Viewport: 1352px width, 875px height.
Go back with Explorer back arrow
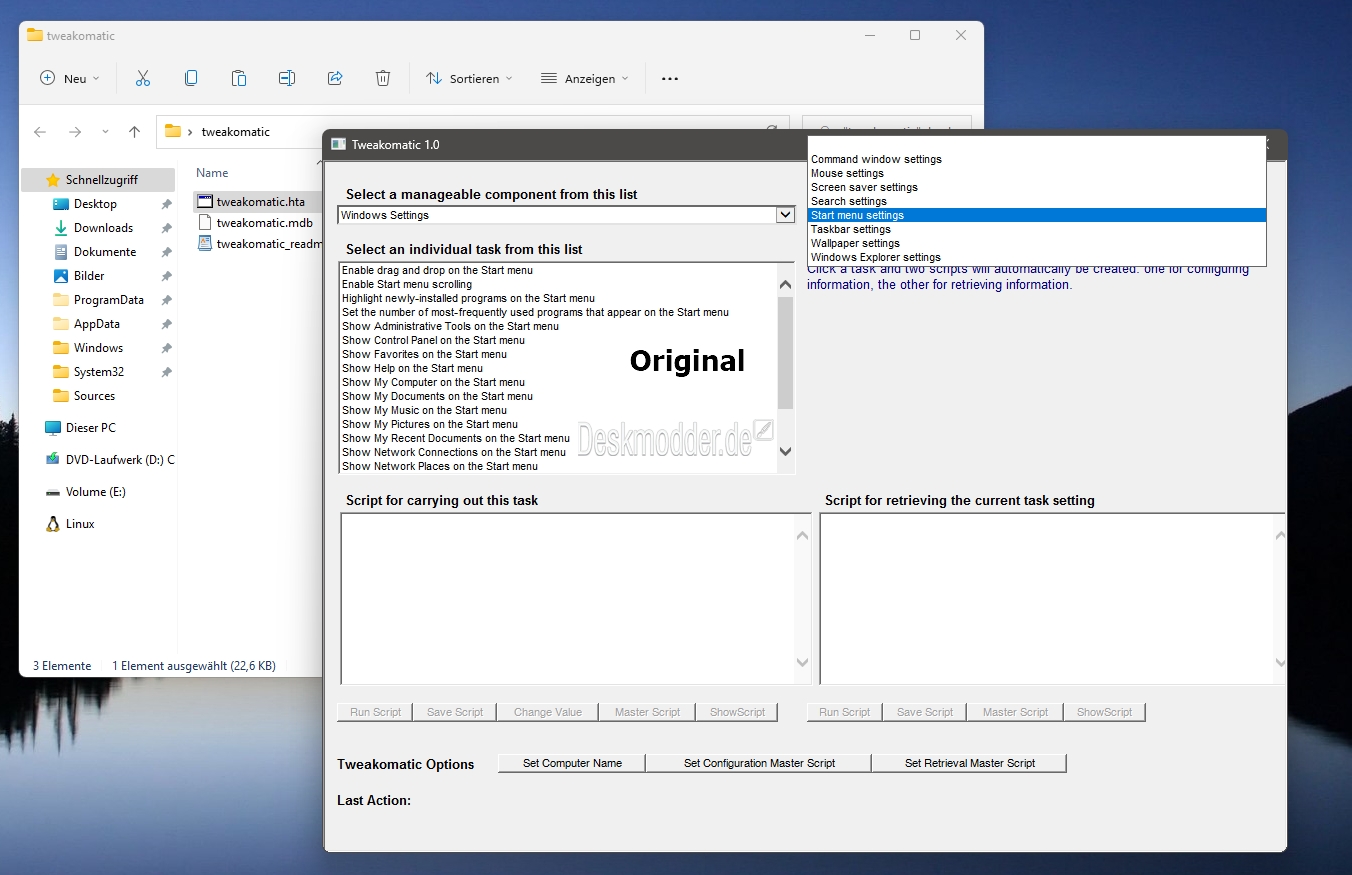coord(40,131)
